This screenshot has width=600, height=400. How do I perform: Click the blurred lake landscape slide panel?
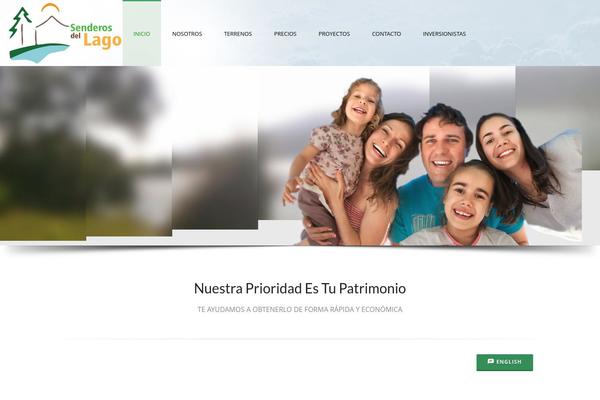point(86,153)
